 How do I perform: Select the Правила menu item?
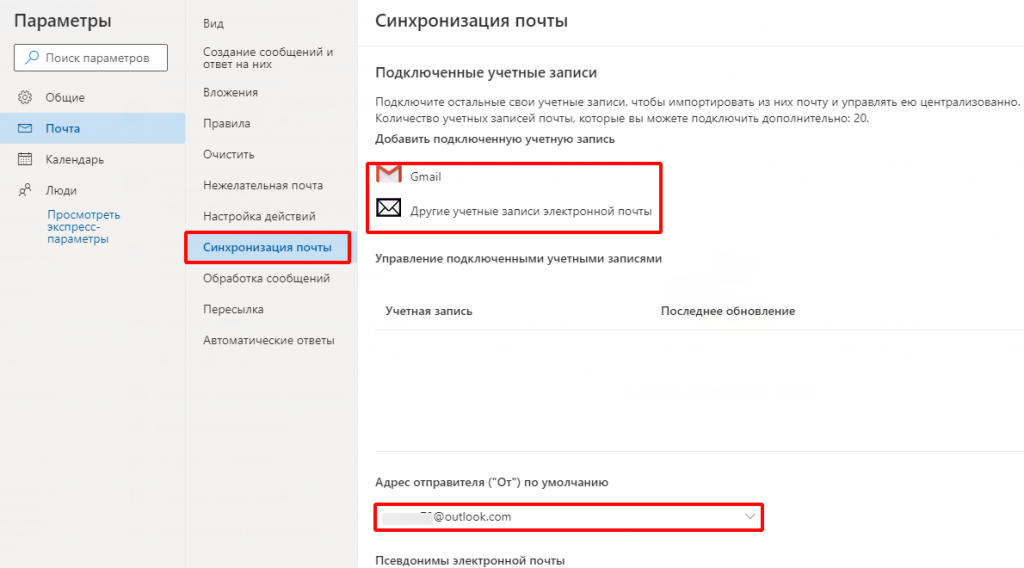point(227,123)
